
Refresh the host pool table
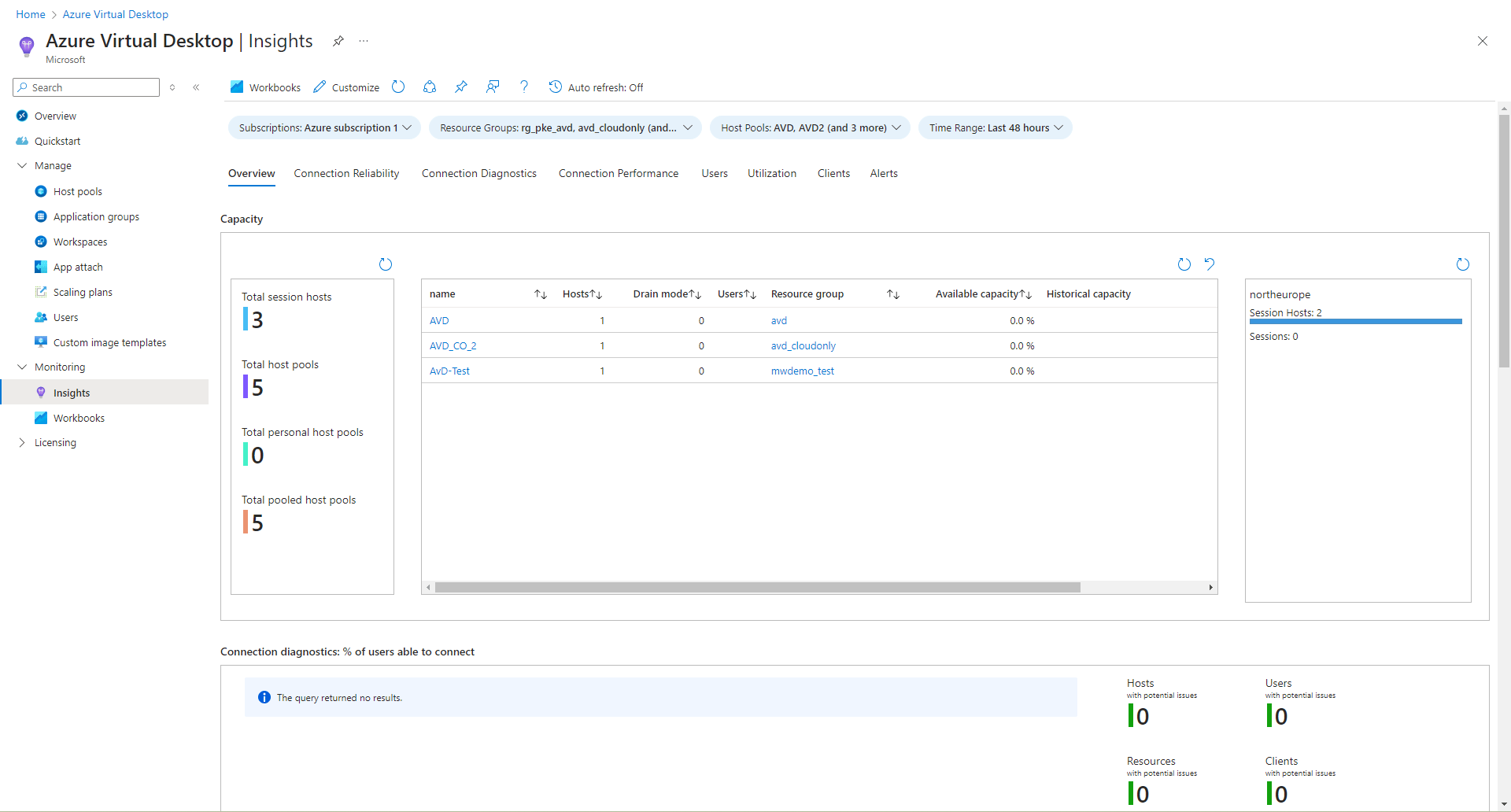pyautogui.click(x=1184, y=264)
